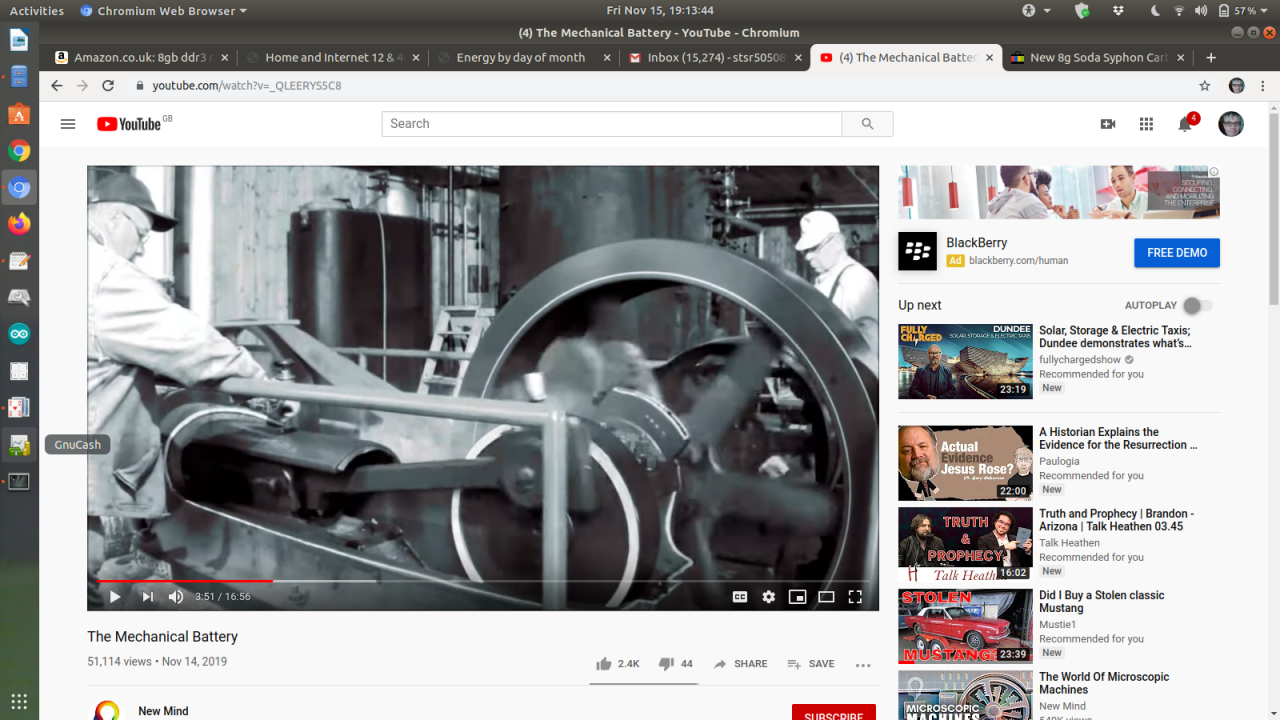
Task: Switch to the Energy by day of month tab
Action: click(520, 58)
